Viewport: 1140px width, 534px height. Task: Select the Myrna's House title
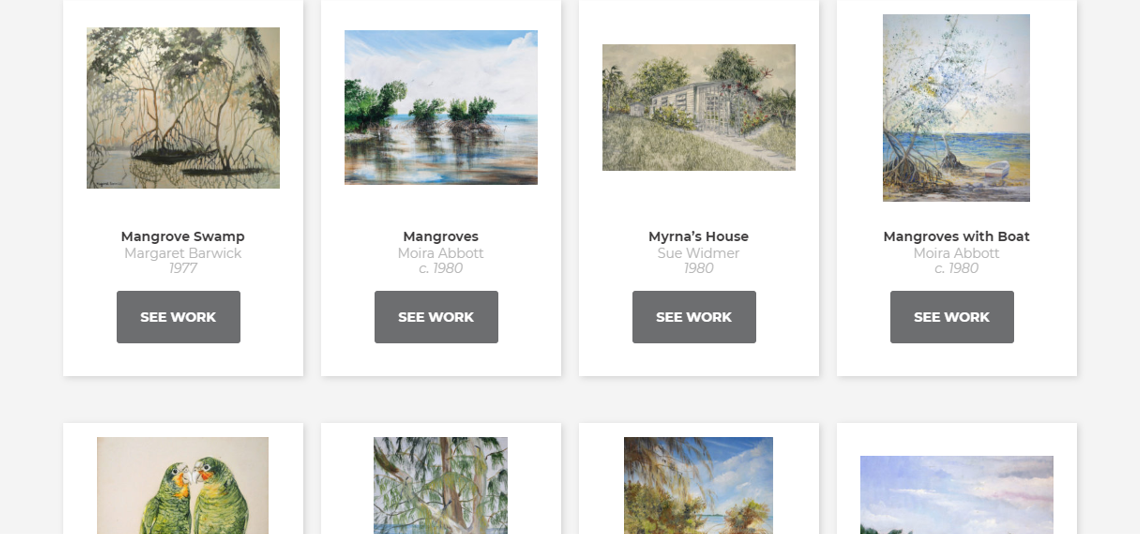[699, 236]
